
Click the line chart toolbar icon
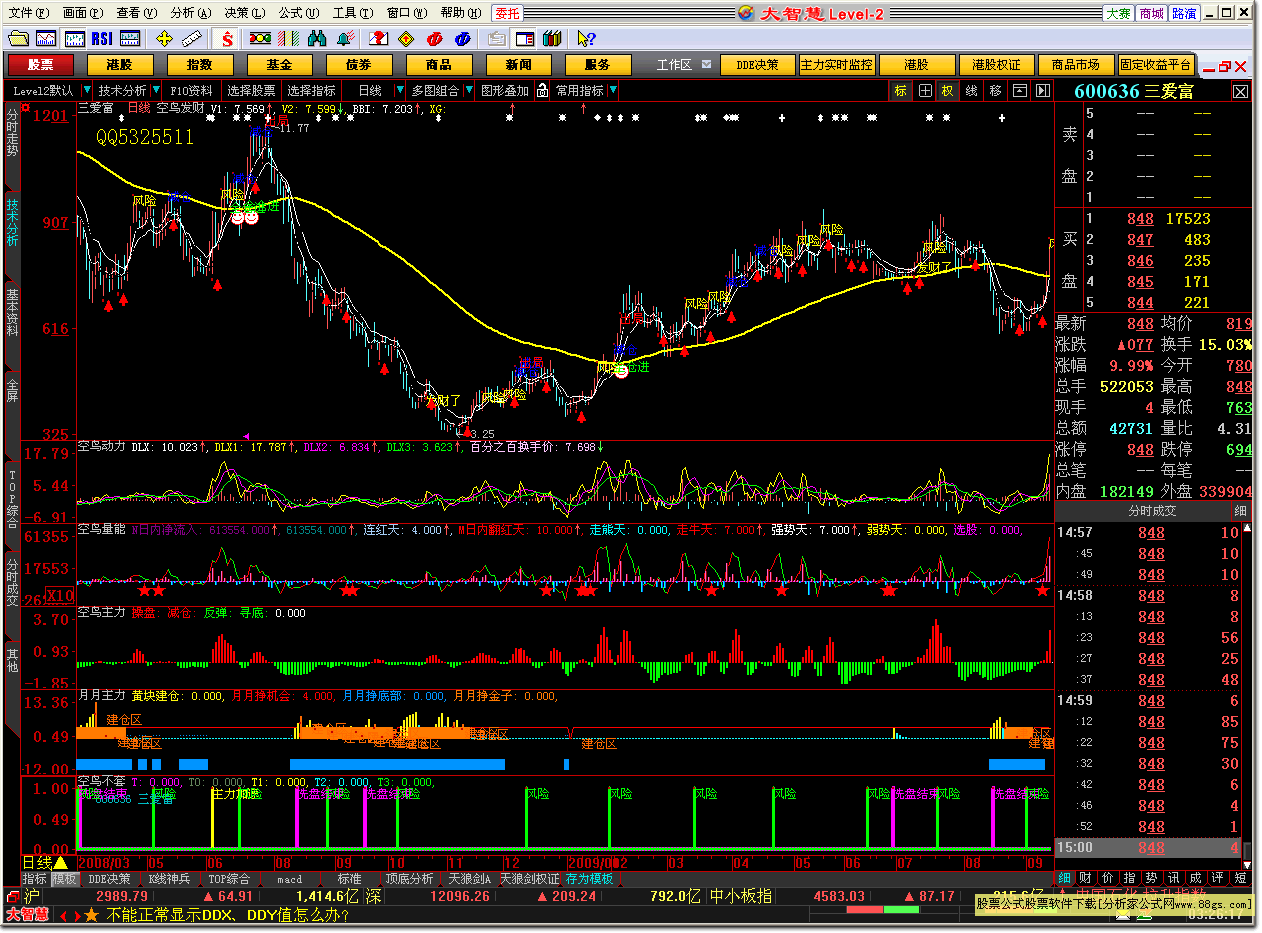coord(46,39)
